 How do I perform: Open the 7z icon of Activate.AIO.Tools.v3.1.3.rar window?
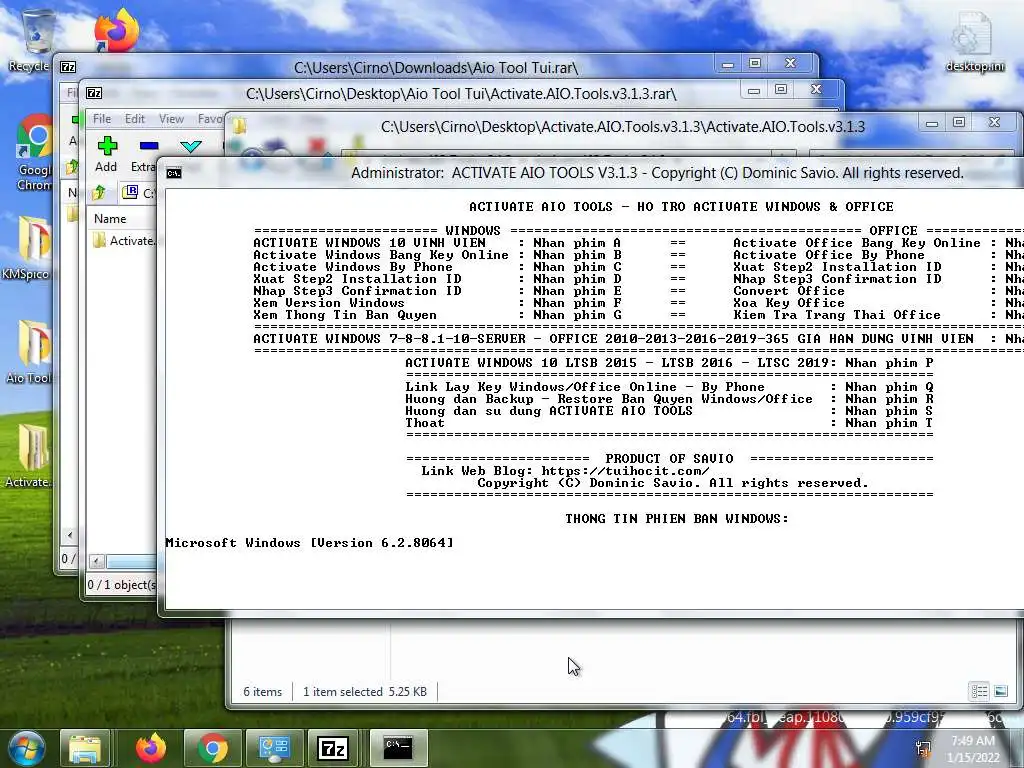94,93
